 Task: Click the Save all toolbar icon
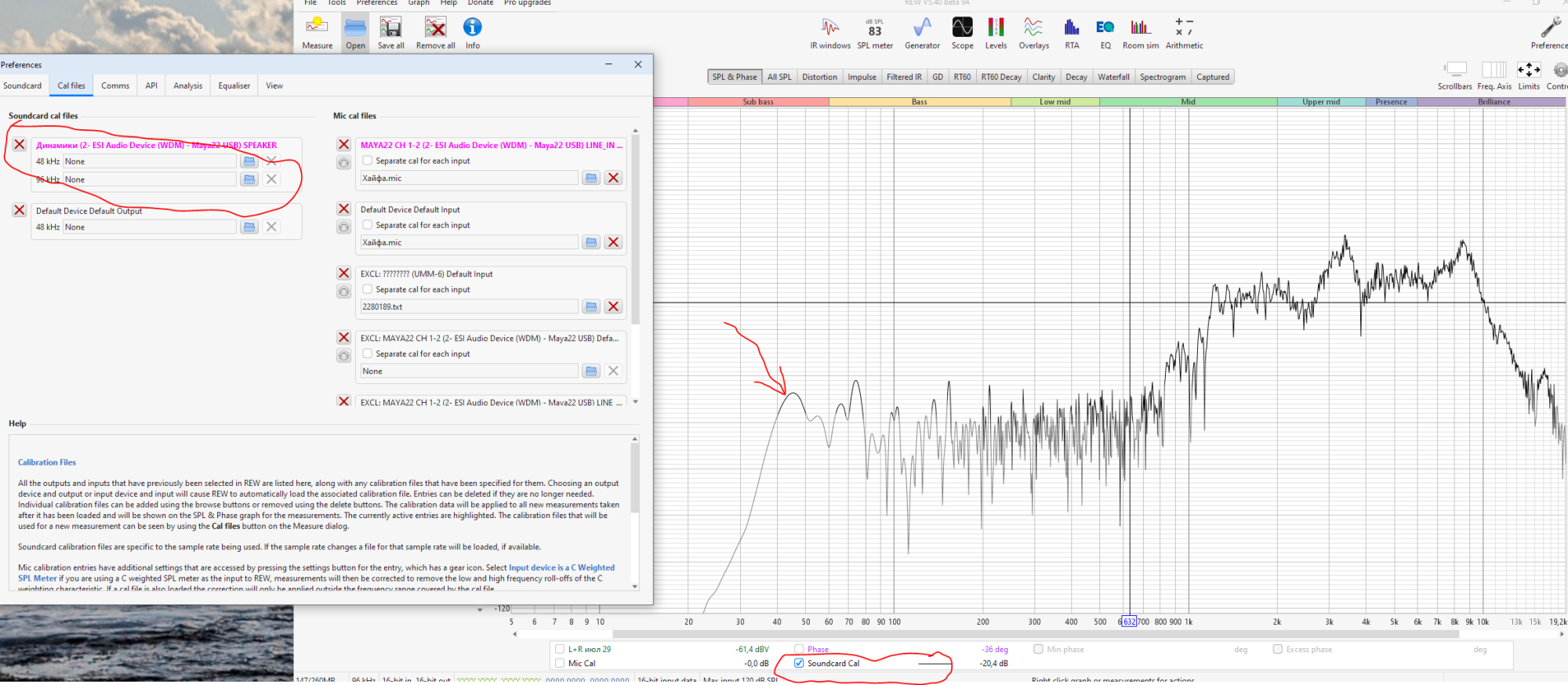(x=390, y=33)
